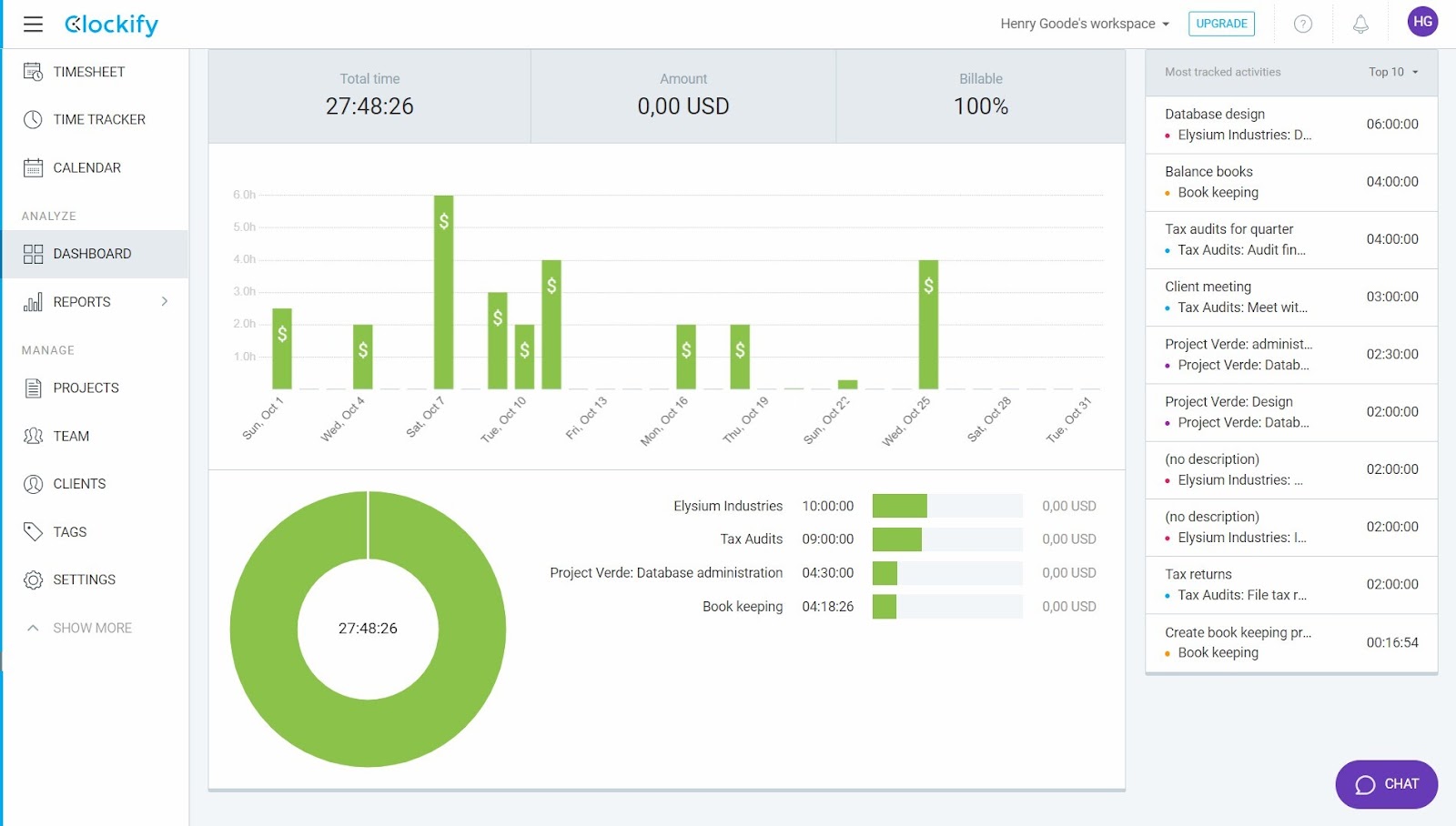Open the Top 10 dropdown

(x=1392, y=72)
